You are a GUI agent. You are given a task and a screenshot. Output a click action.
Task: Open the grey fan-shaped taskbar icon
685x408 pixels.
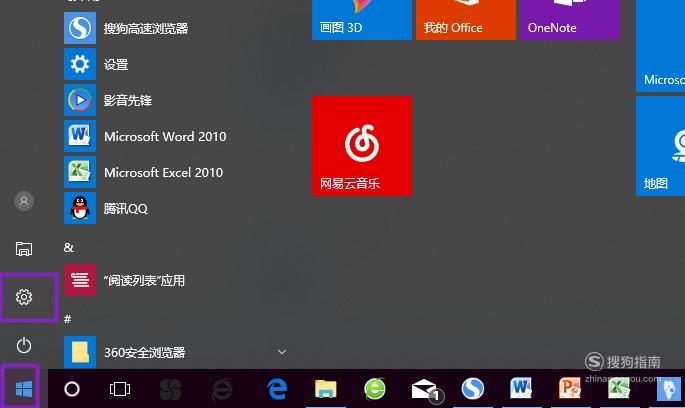pyautogui.click(x=170, y=389)
